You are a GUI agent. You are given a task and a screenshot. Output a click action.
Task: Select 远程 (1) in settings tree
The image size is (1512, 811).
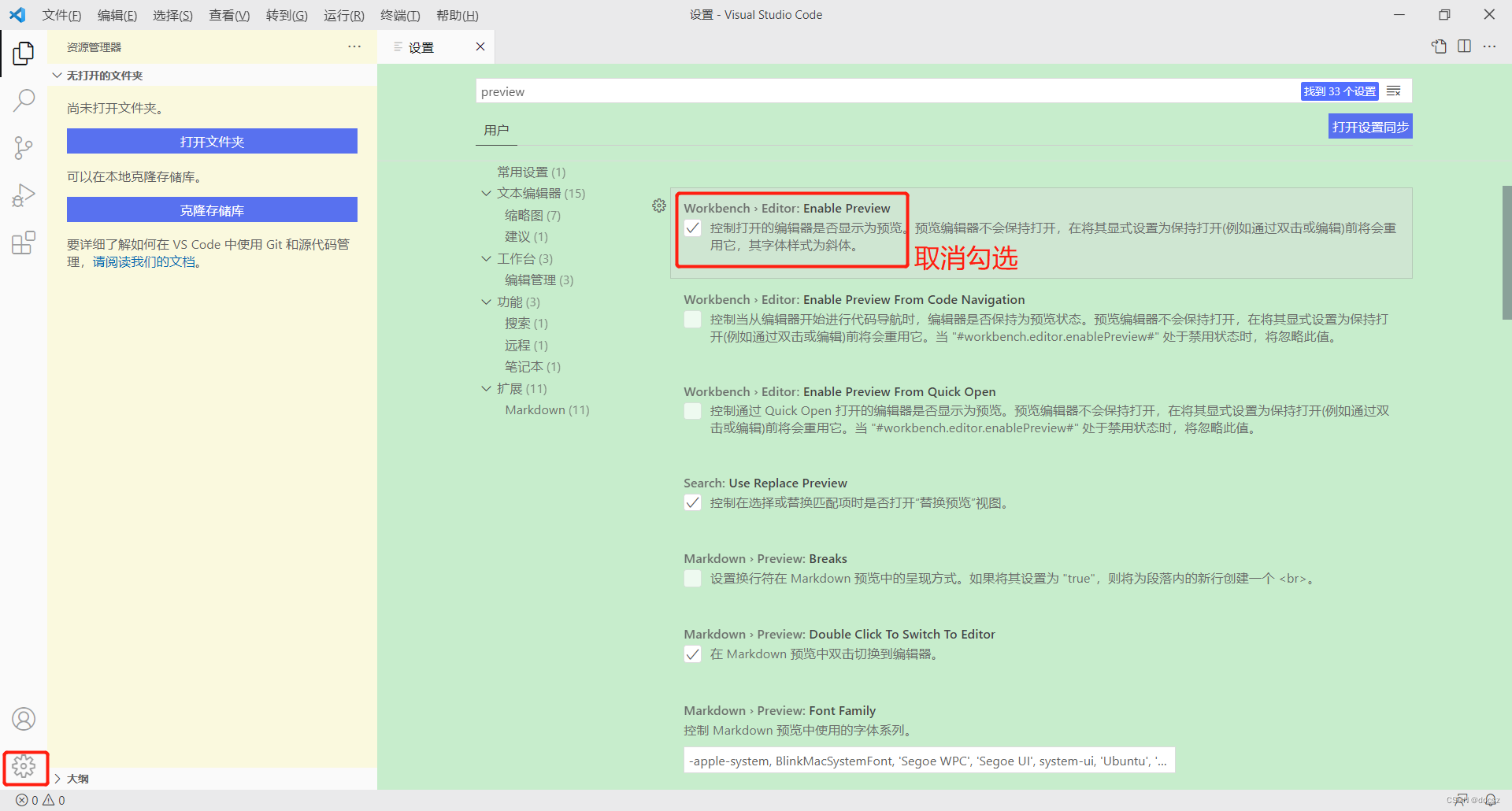pos(527,345)
